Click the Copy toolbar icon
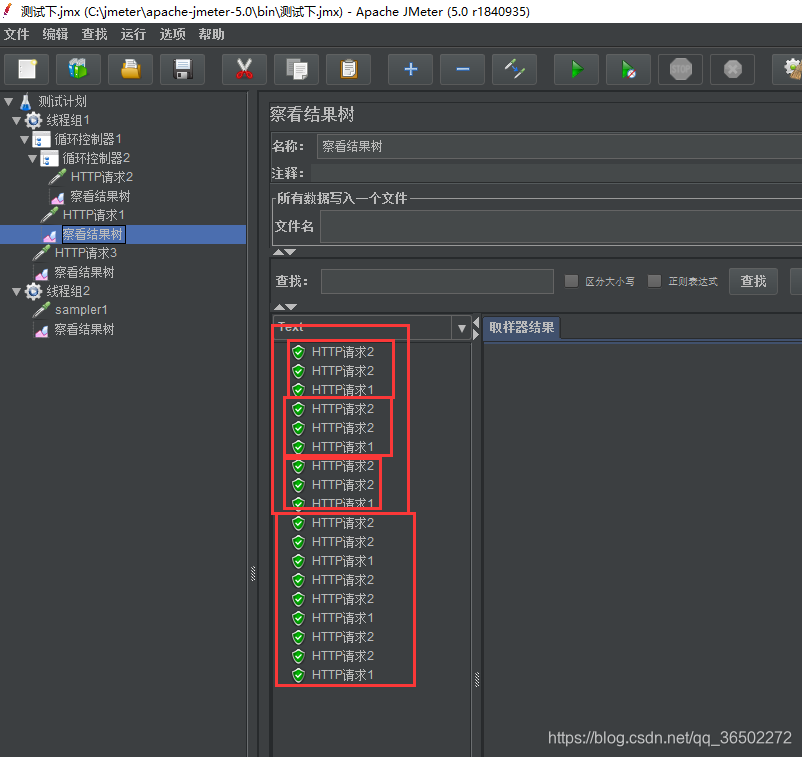The image size is (802, 757). pos(296,69)
